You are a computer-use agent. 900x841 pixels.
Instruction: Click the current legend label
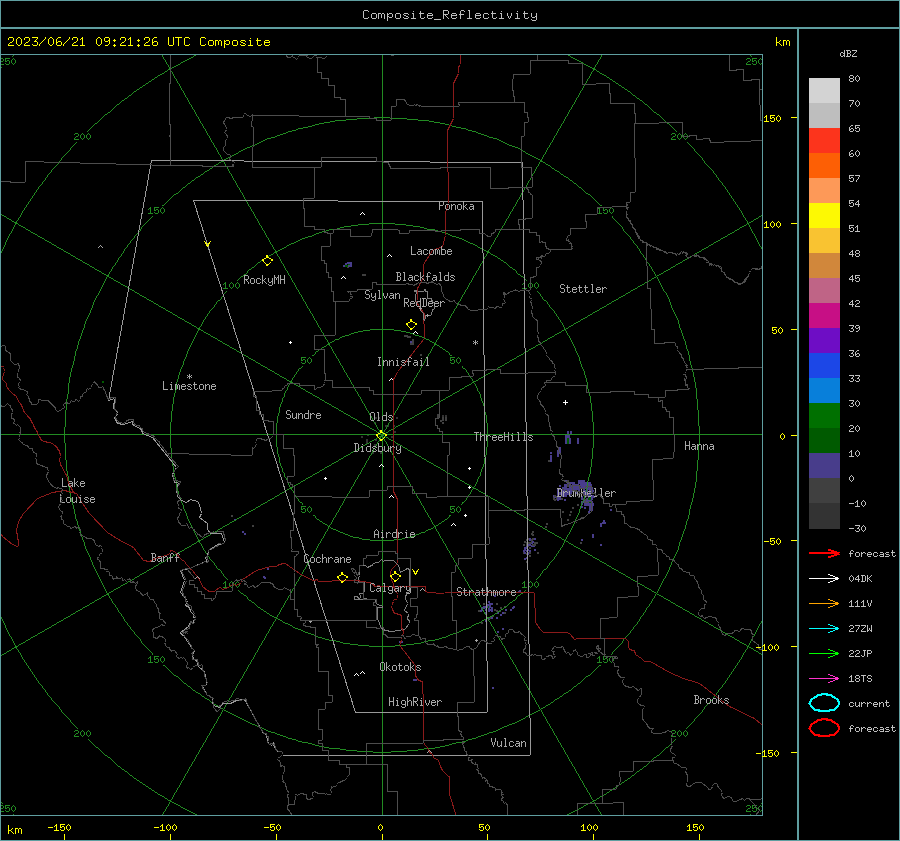(x=868, y=704)
